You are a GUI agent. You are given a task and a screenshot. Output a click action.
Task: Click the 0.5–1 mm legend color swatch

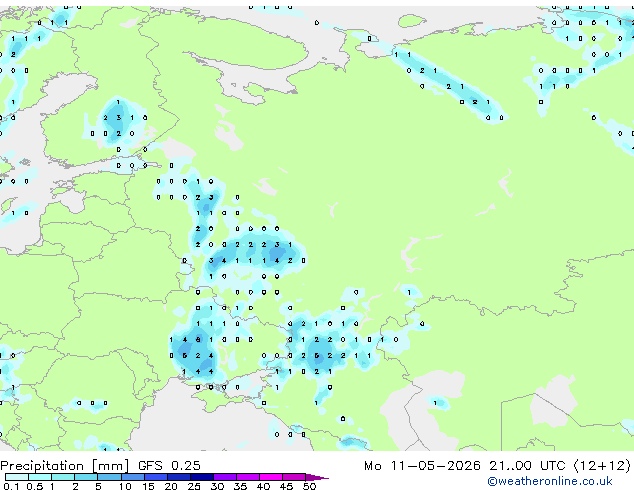[x=40, y=477]
